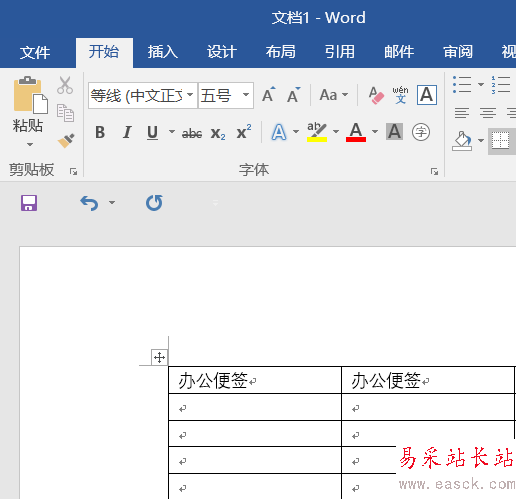Save the document with floppy icon
This screenshot has height=499, width=516.
tap(29, 203)
